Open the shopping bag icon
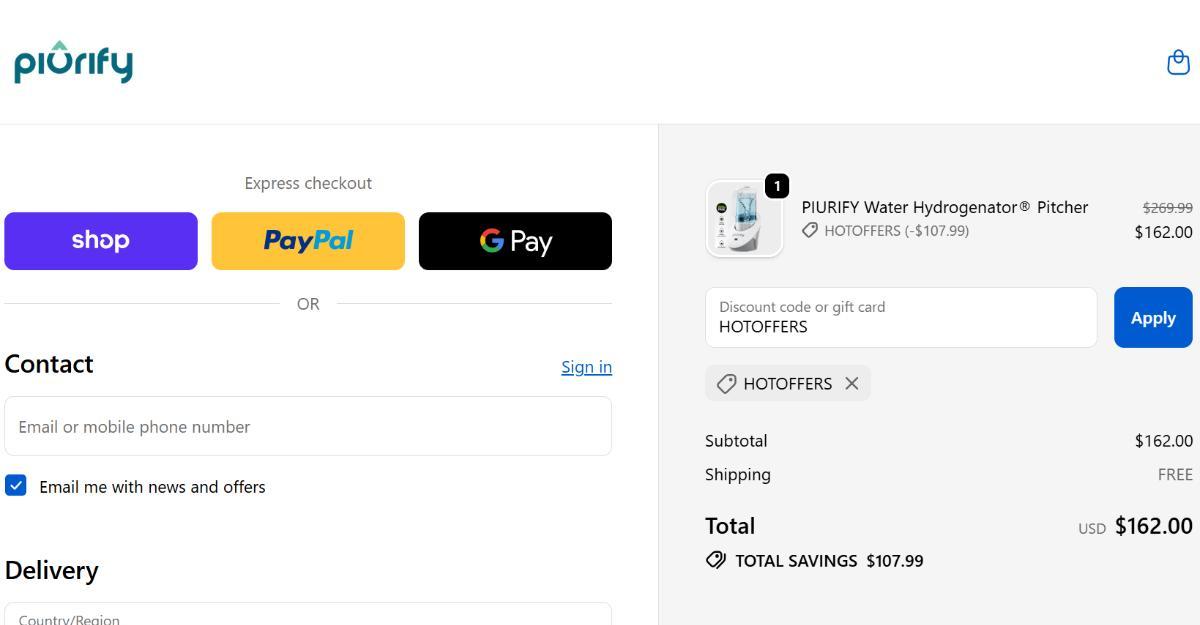1200x625 pixels. 1178,62
